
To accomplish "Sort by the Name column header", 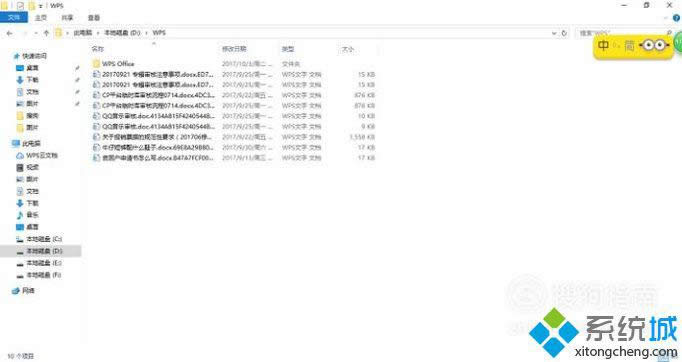I will click(98, 49).
